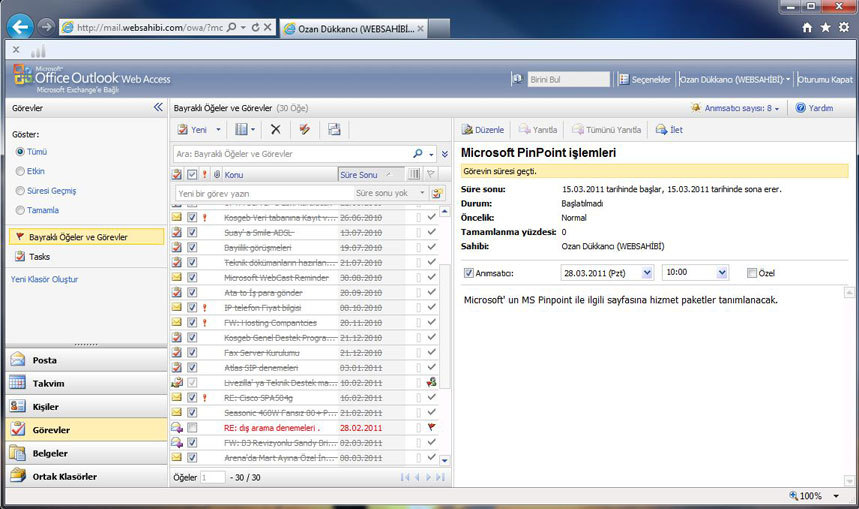Viewport: 859px width, 509px height.
Task: Uncheck completed box for Bayilik görüşmeleri
Action: 192,247
